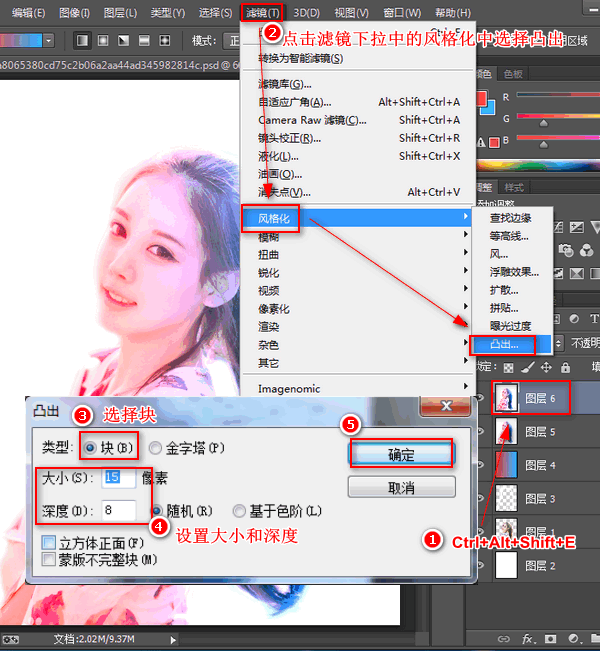Open the 风格化 submenu item

pyautogui.click(x=358, y=218)
